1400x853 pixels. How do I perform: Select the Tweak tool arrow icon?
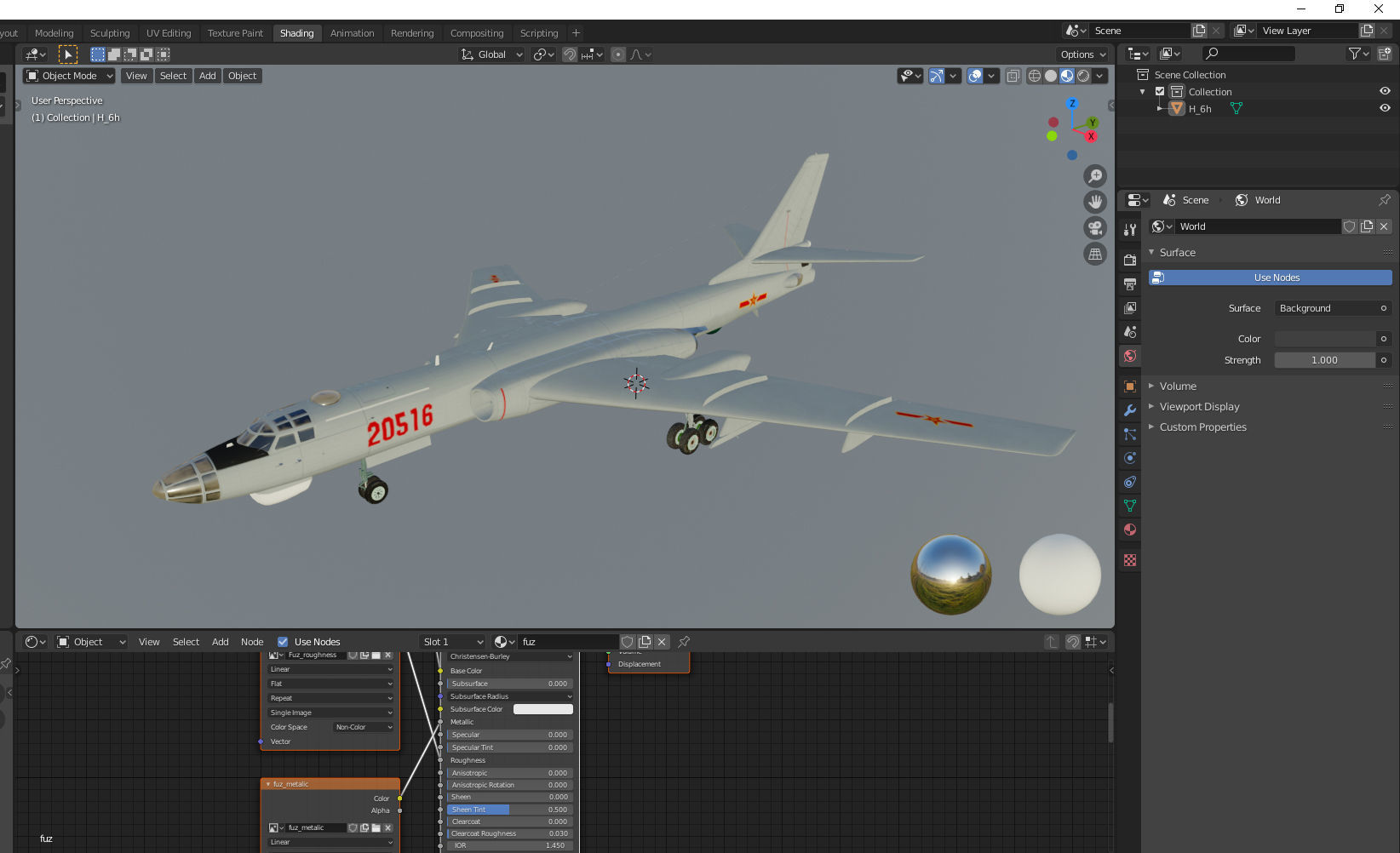67,54
